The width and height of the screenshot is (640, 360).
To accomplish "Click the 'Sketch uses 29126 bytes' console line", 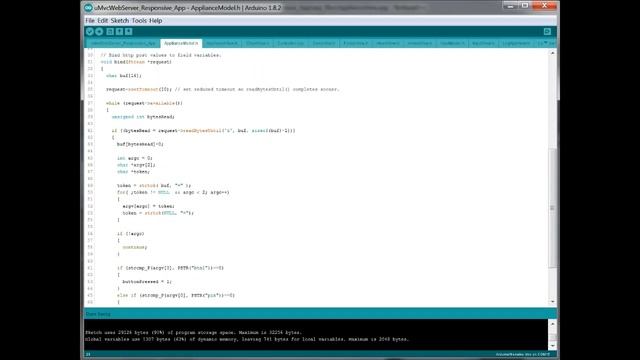I will (193, 333).
